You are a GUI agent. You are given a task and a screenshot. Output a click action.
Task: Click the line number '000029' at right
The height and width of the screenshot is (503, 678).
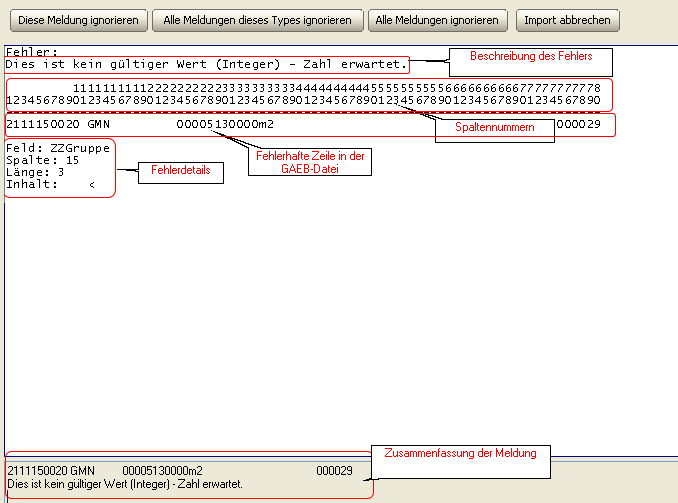click(x=579, y=125)
